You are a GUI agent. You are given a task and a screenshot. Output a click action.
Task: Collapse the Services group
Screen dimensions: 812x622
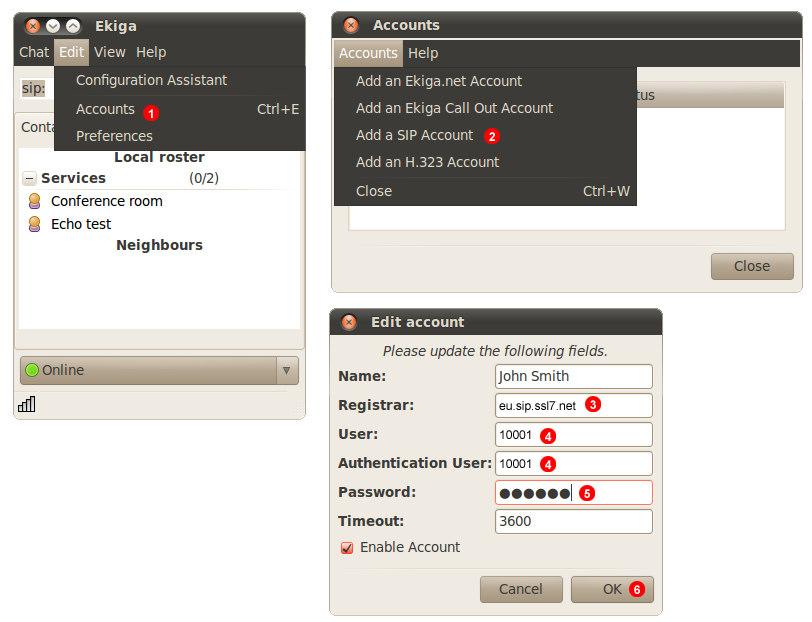[30, 179]
